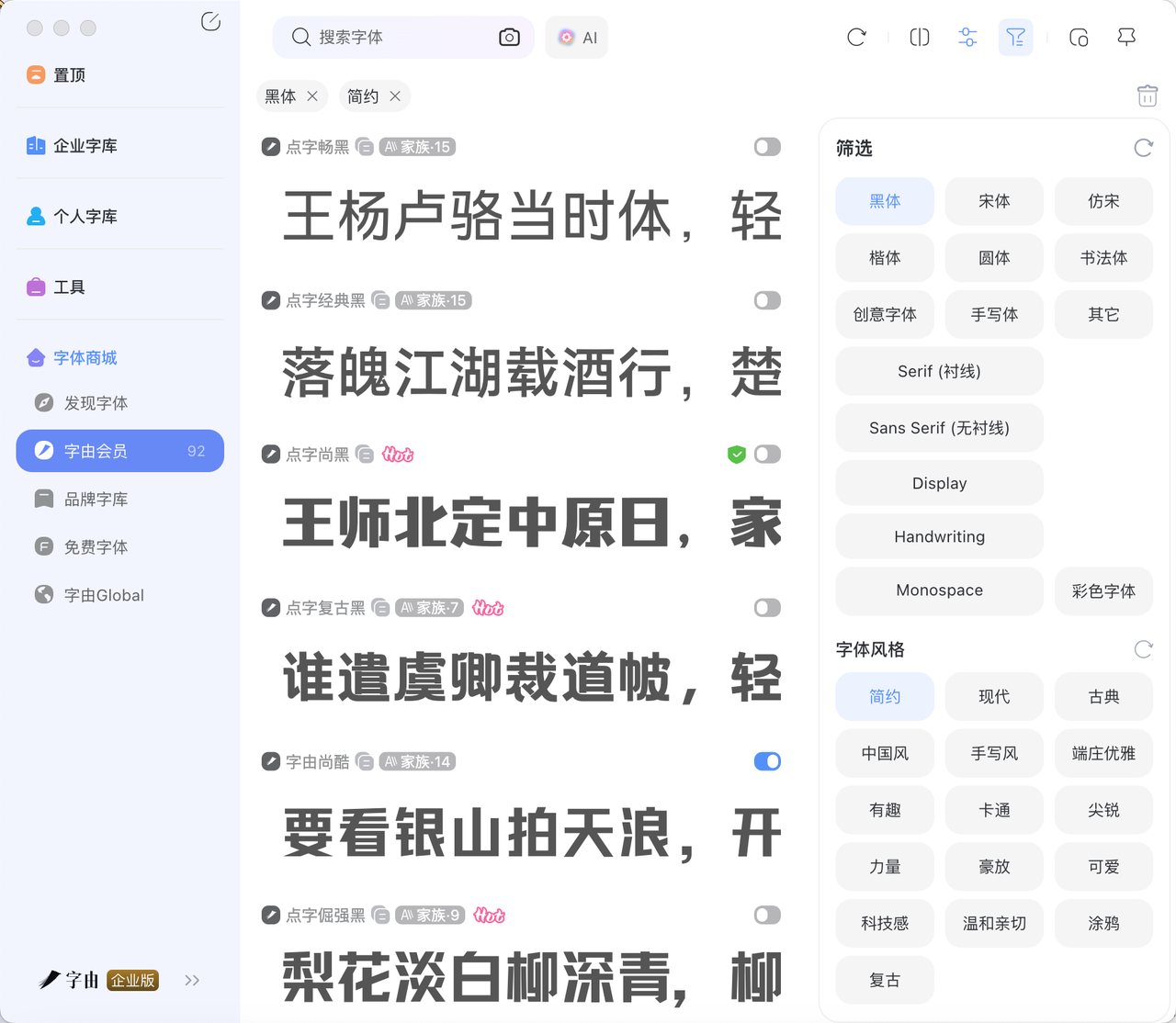Screen dimensions: 1176x1023
Task: Select the 创意字体 filter chip
Action: click(885, 315)
